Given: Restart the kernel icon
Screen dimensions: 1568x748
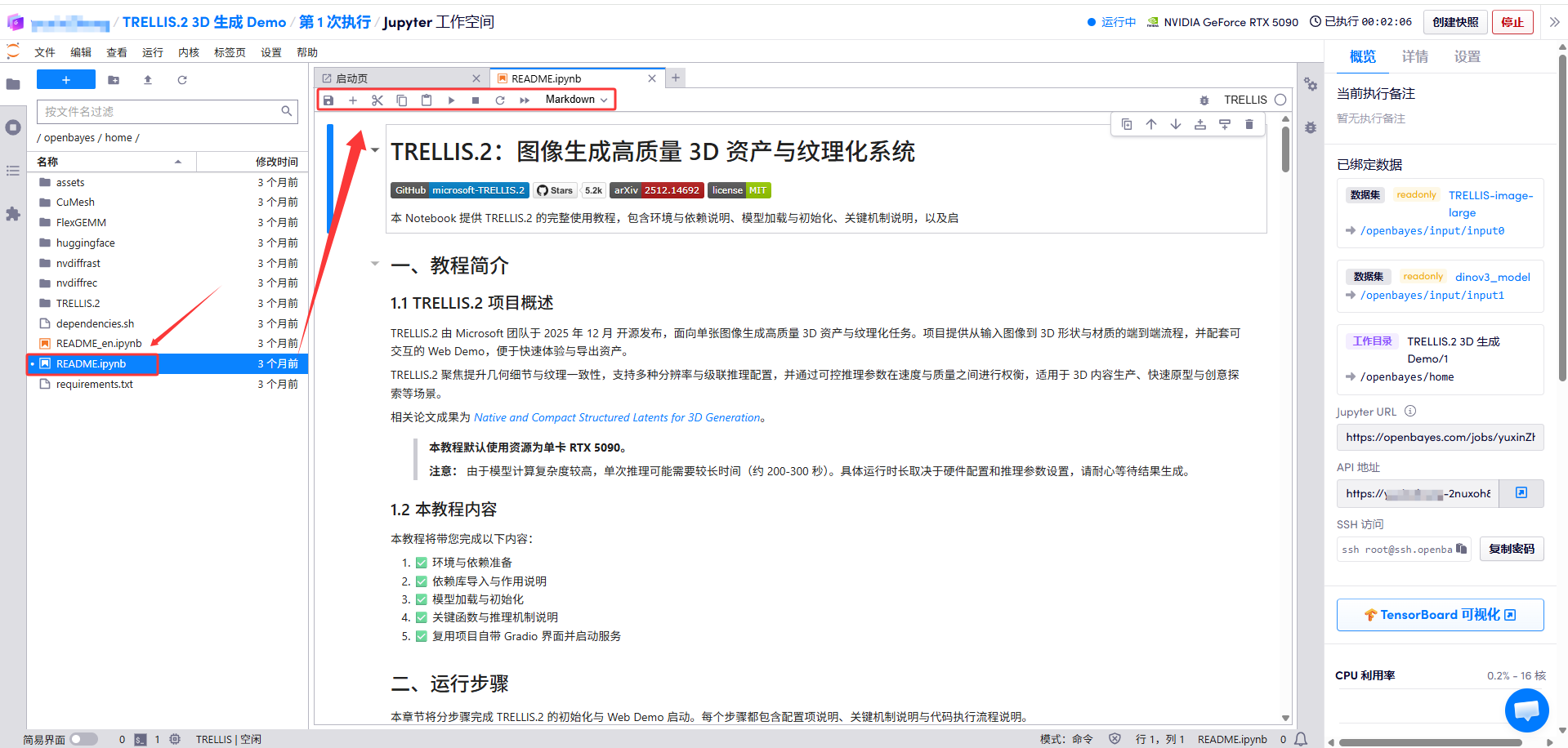Looking at the screenshot, I should (500, 100).
